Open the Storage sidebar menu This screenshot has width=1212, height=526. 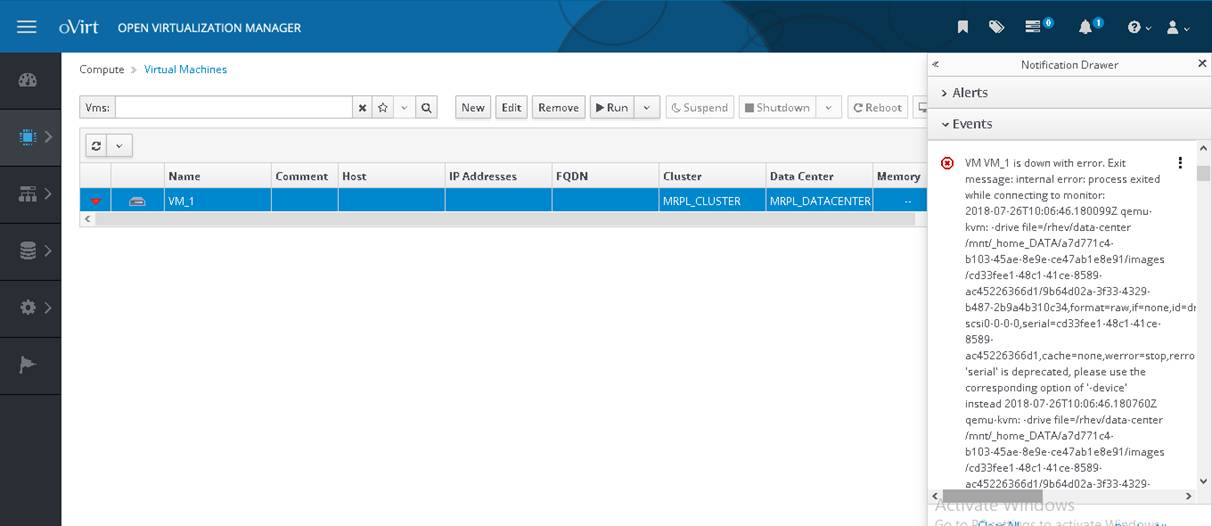click(30, 251)
